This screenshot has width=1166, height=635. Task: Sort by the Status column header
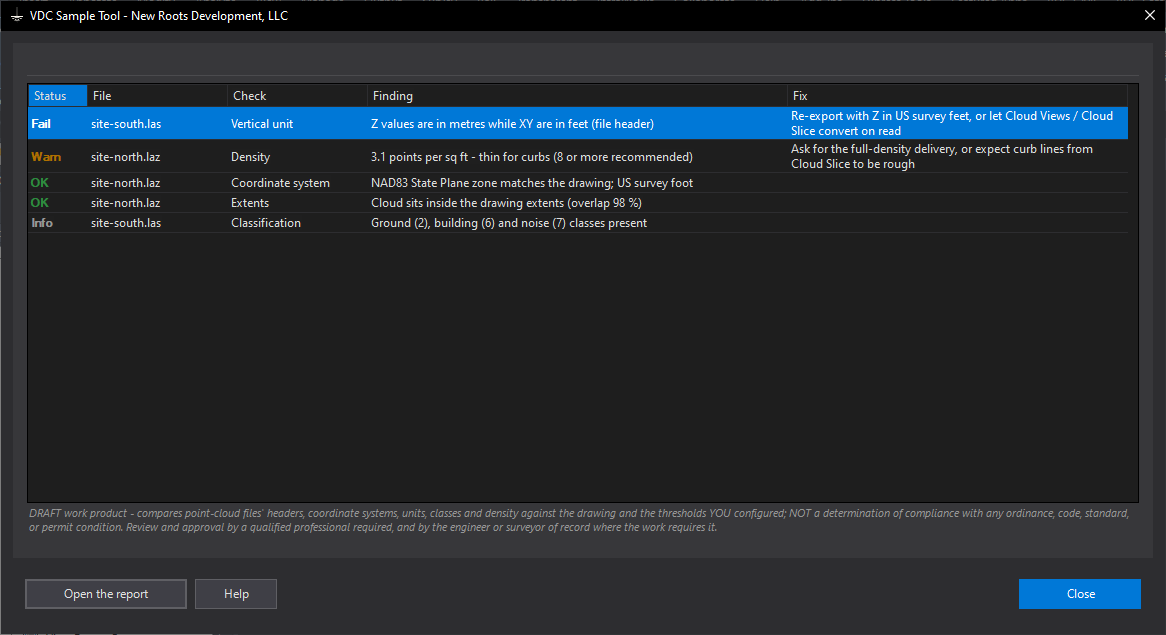point(57,95)
